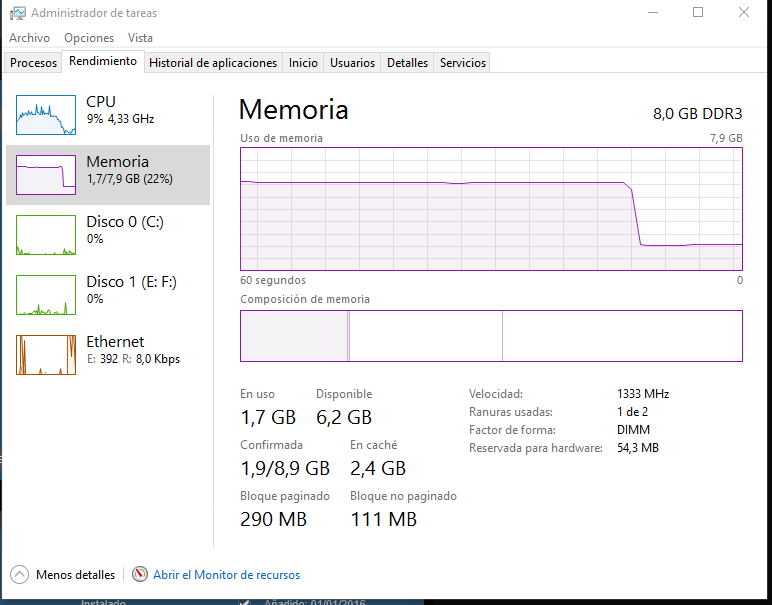This screenshot has width=772, height=605.
Task: Open the Servicios tab
Action: click(x=463, y=63)
